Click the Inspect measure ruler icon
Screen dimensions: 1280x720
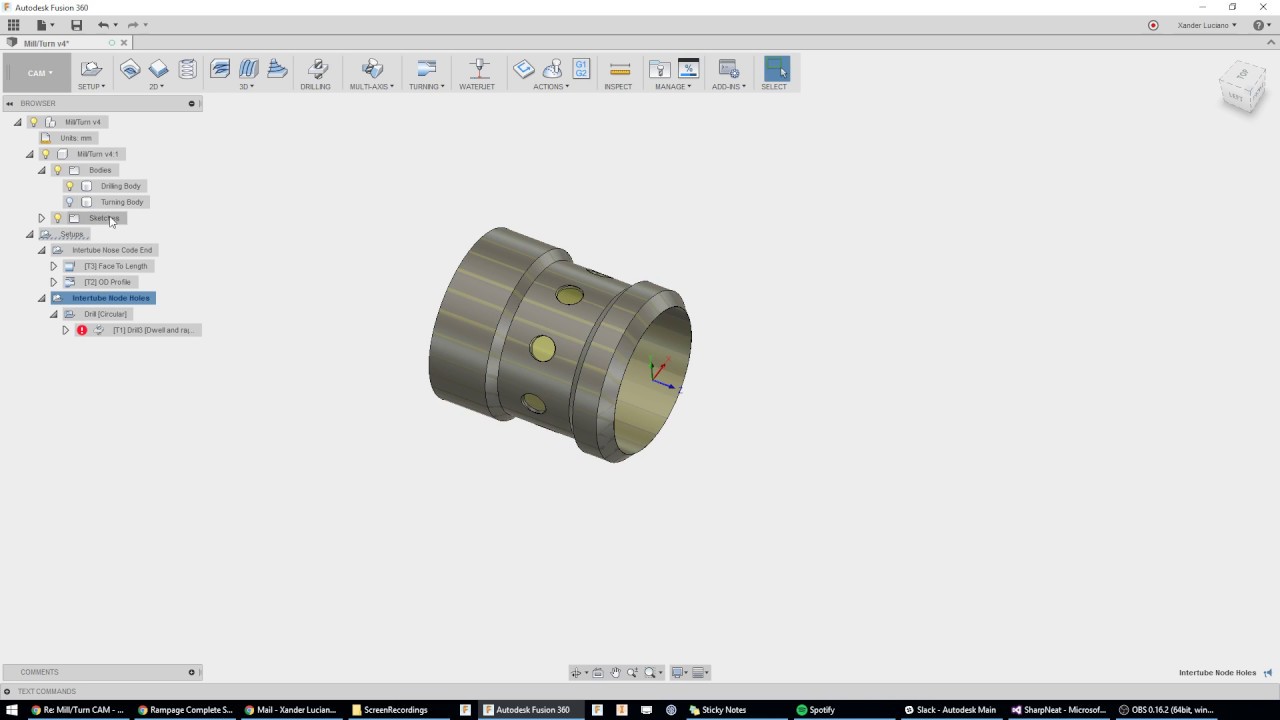(x=620, y=68)
